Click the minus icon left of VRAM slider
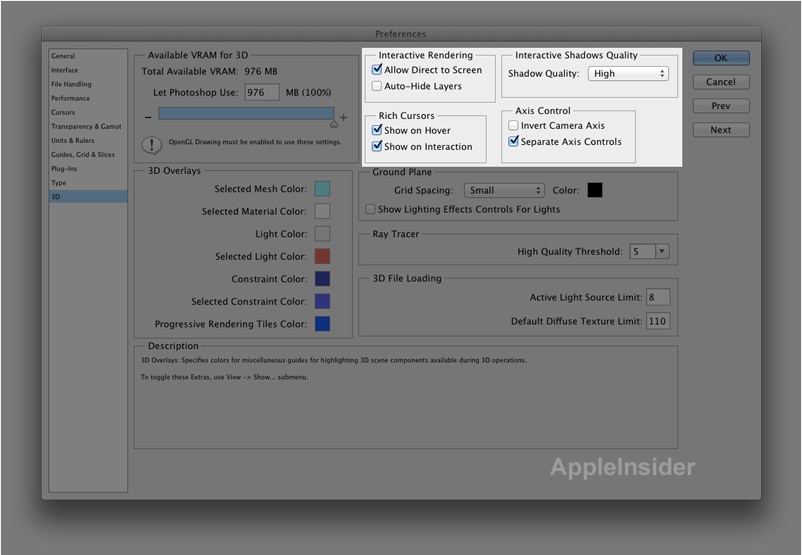The image size is (802, 555). coord(148,118)
